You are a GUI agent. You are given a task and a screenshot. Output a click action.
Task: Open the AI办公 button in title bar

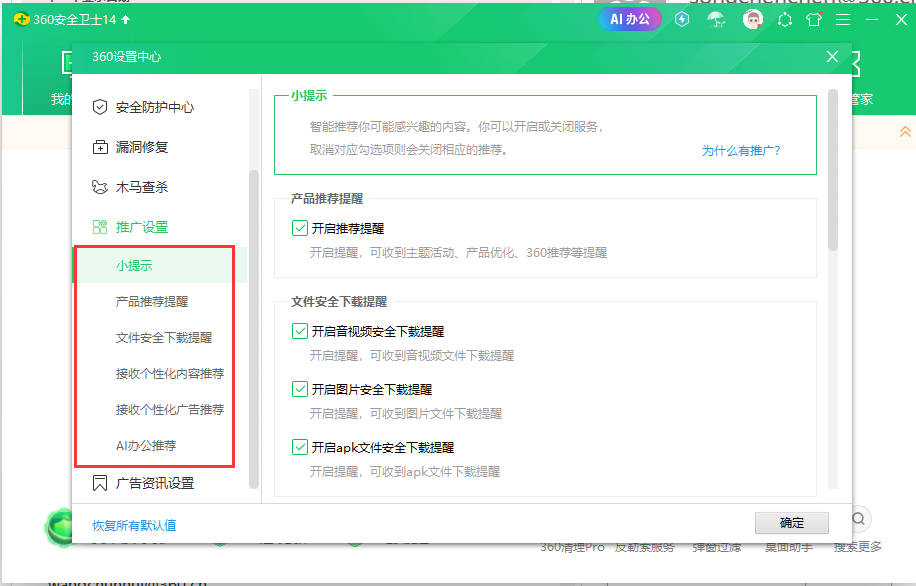click(630, 19)
